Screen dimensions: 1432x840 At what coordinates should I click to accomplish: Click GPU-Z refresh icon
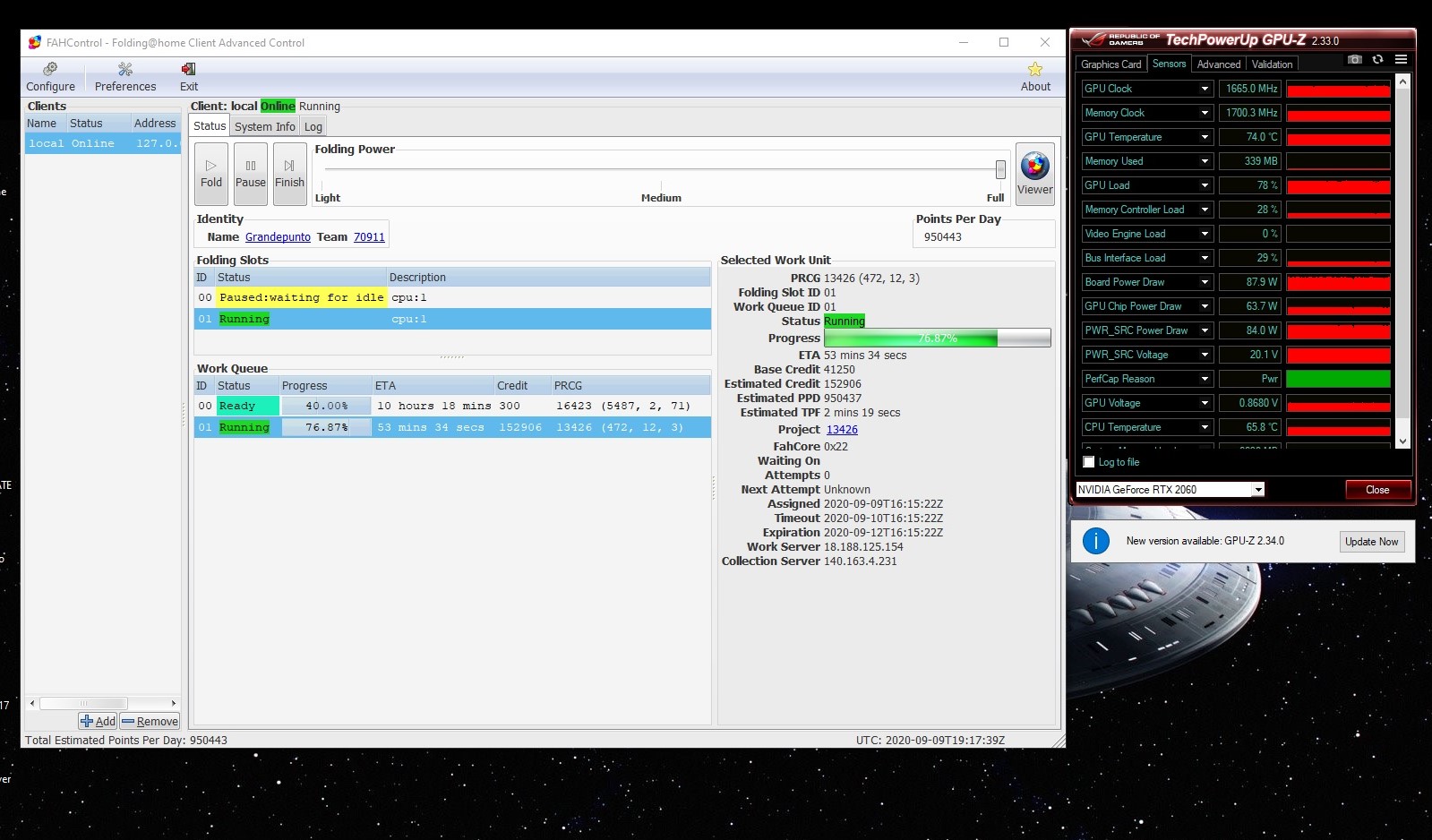pyautogui.click(x=1378, y=60)
